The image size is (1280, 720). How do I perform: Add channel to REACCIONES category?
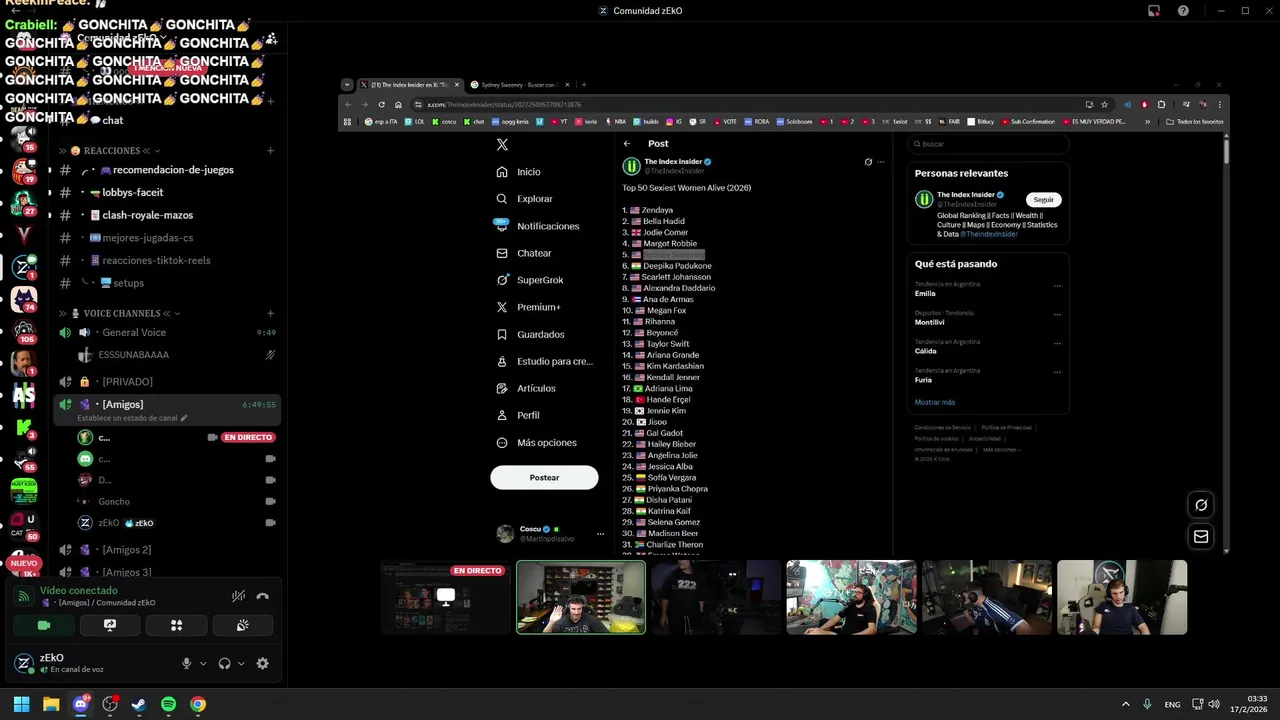coord(270,151)
